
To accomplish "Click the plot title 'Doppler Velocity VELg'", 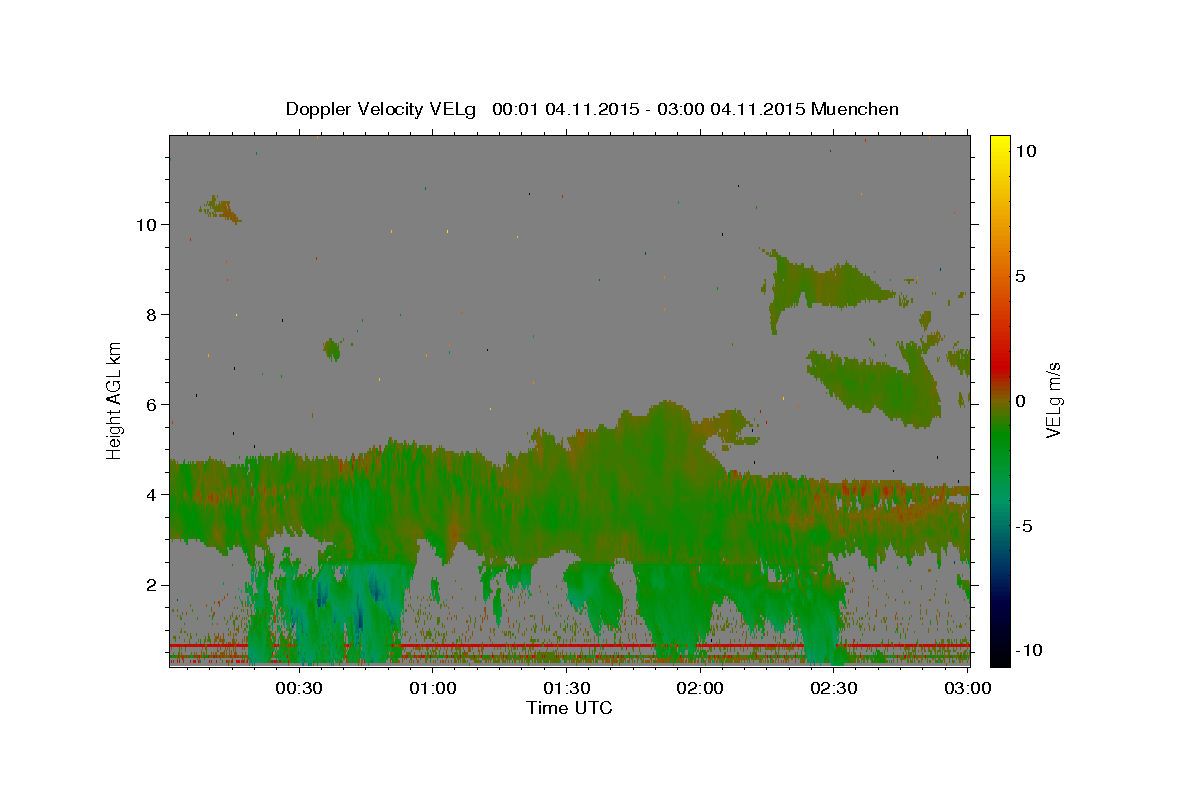I will click(383, 109).
